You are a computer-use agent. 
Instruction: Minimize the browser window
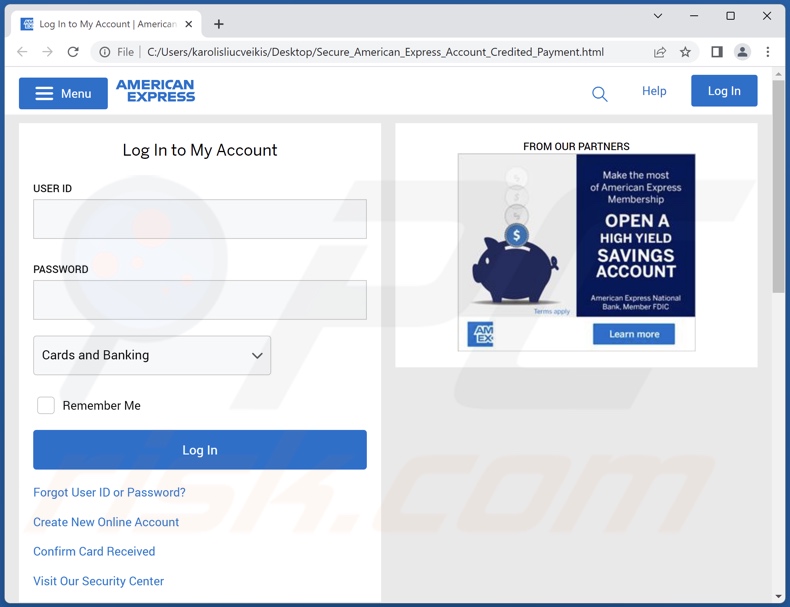pos(694,16)
